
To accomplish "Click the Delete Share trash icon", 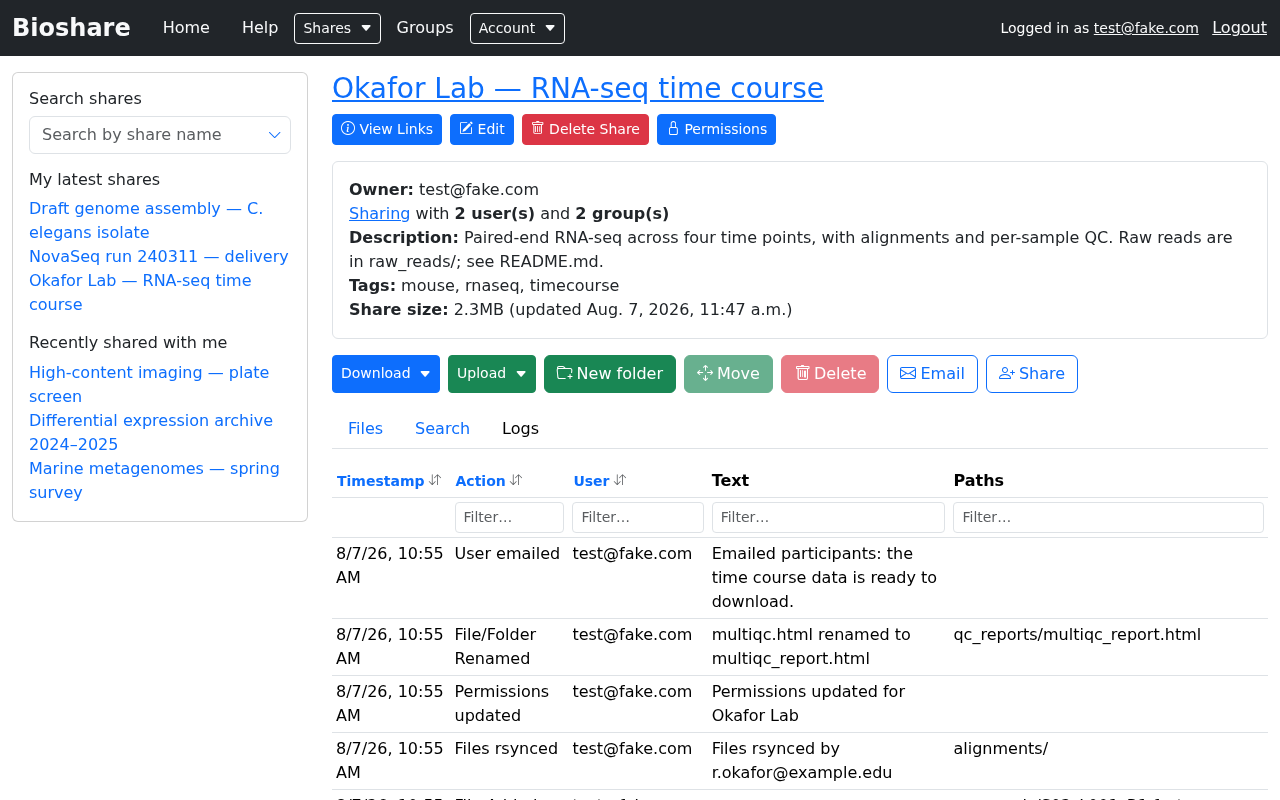I will point(538,128).
